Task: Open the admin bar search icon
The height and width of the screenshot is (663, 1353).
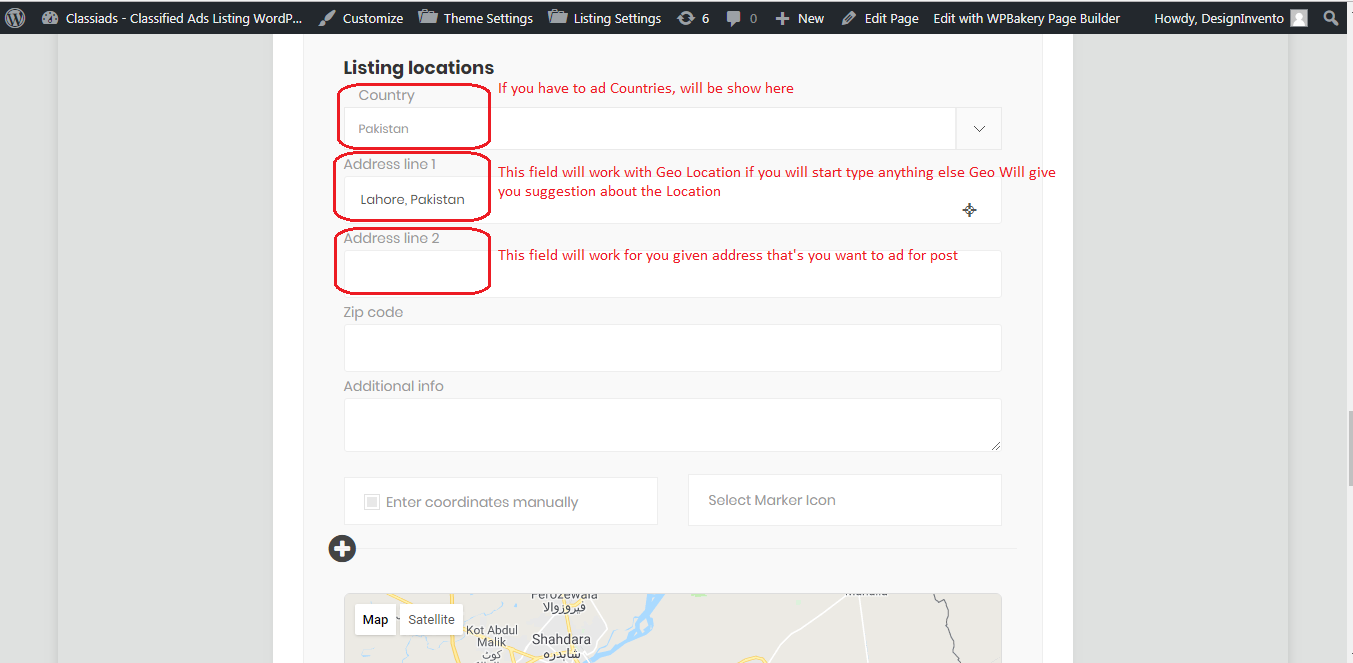Action: coord(1331,18)
